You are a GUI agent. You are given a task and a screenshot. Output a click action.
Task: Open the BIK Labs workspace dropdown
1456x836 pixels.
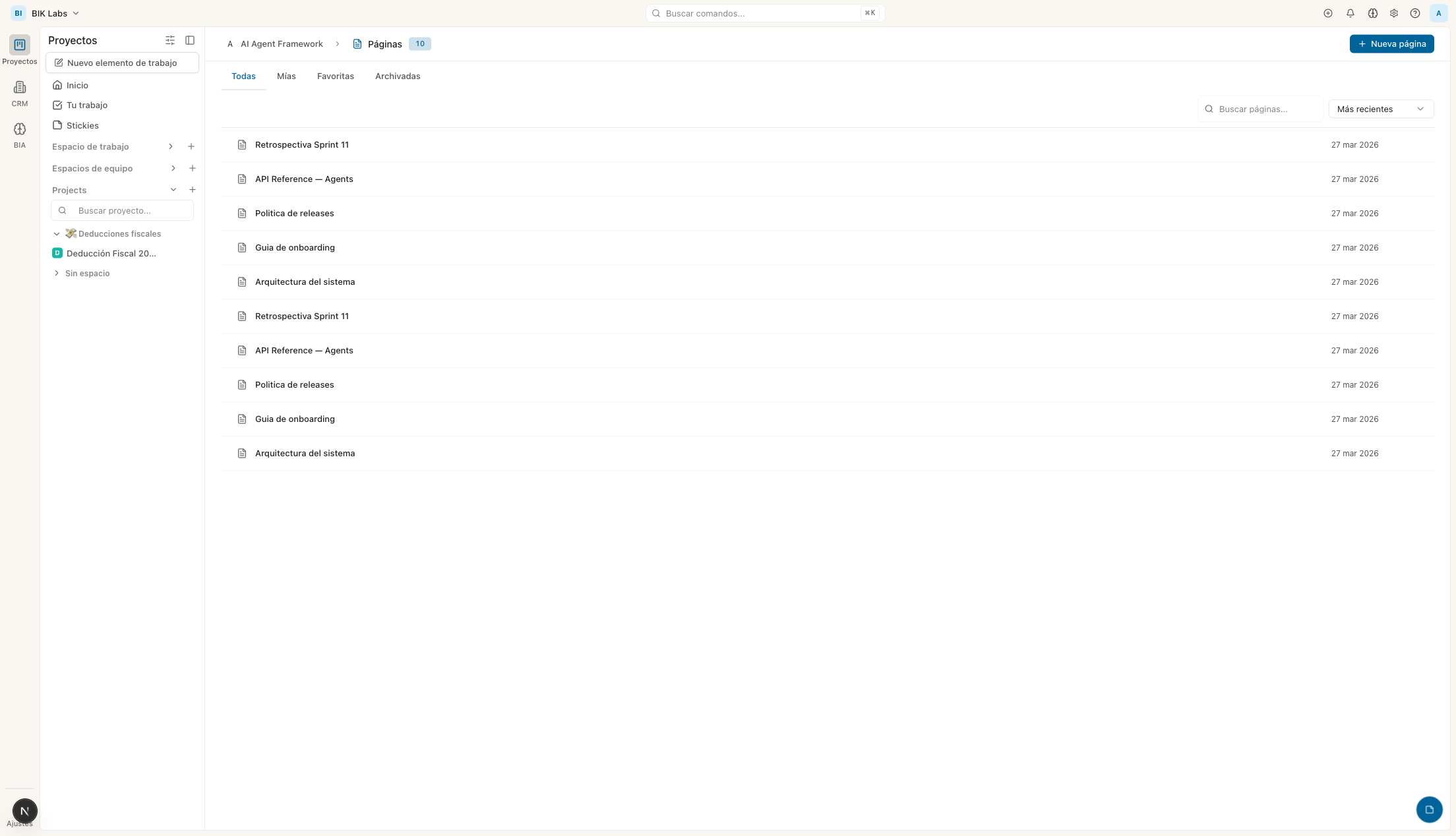click(x=55, y=13)
